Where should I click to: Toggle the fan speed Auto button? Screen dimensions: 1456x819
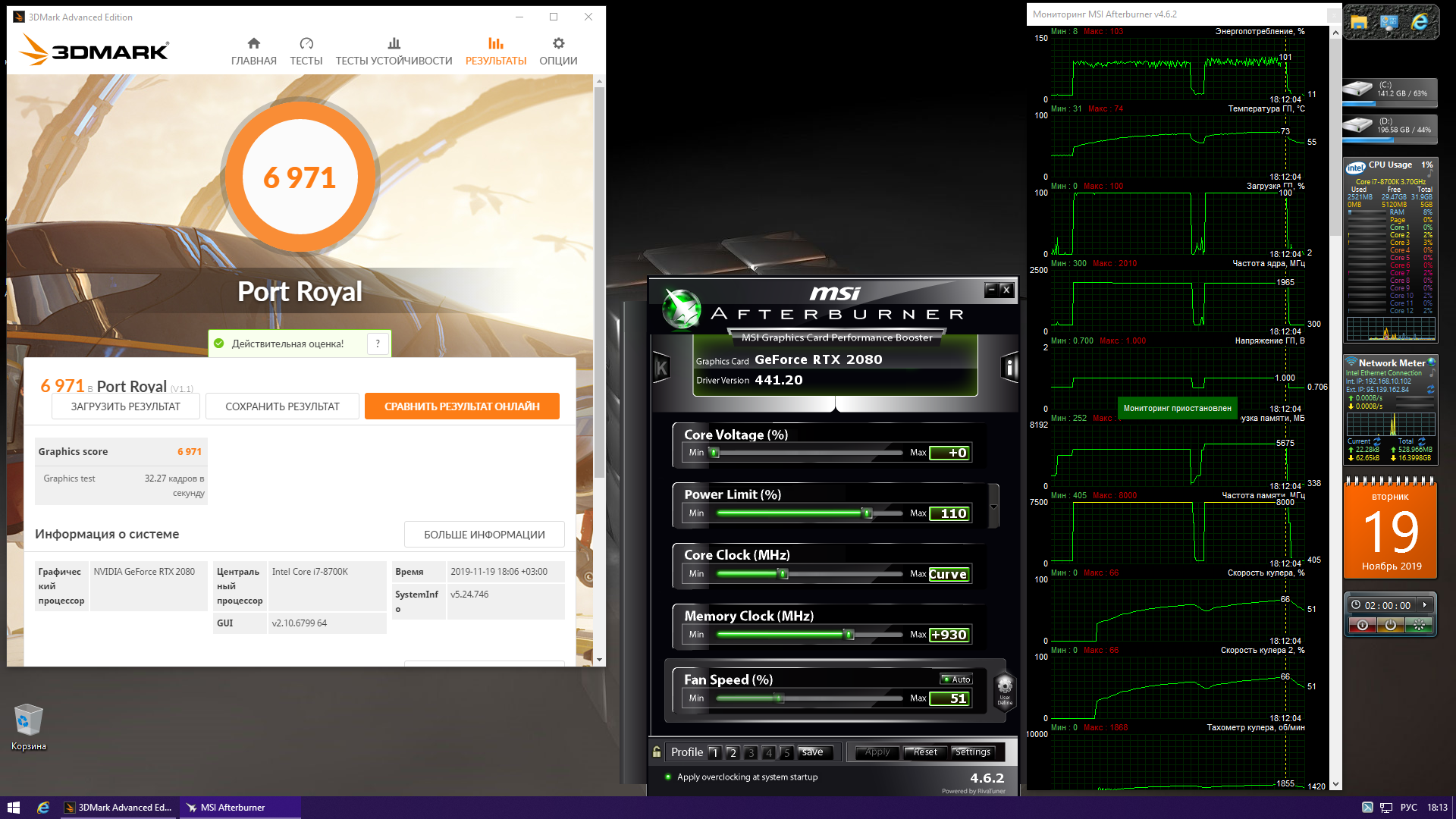(956, 679)
